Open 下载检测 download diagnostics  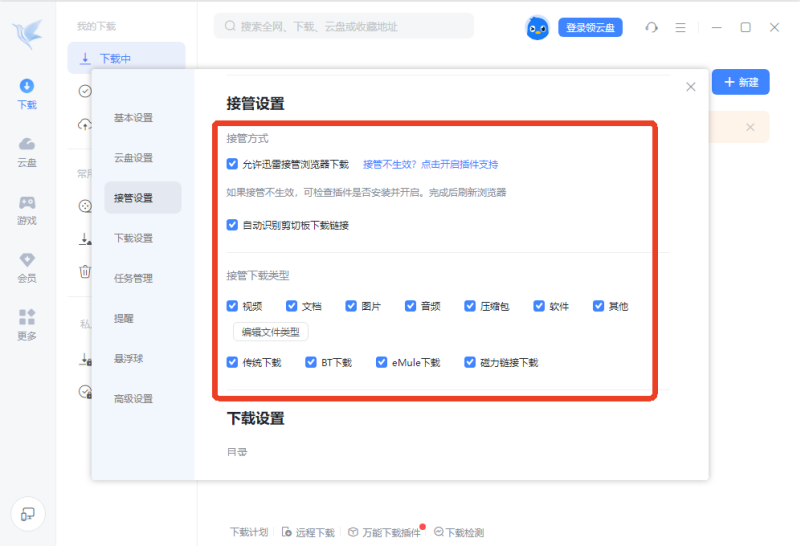pos(459,532)
